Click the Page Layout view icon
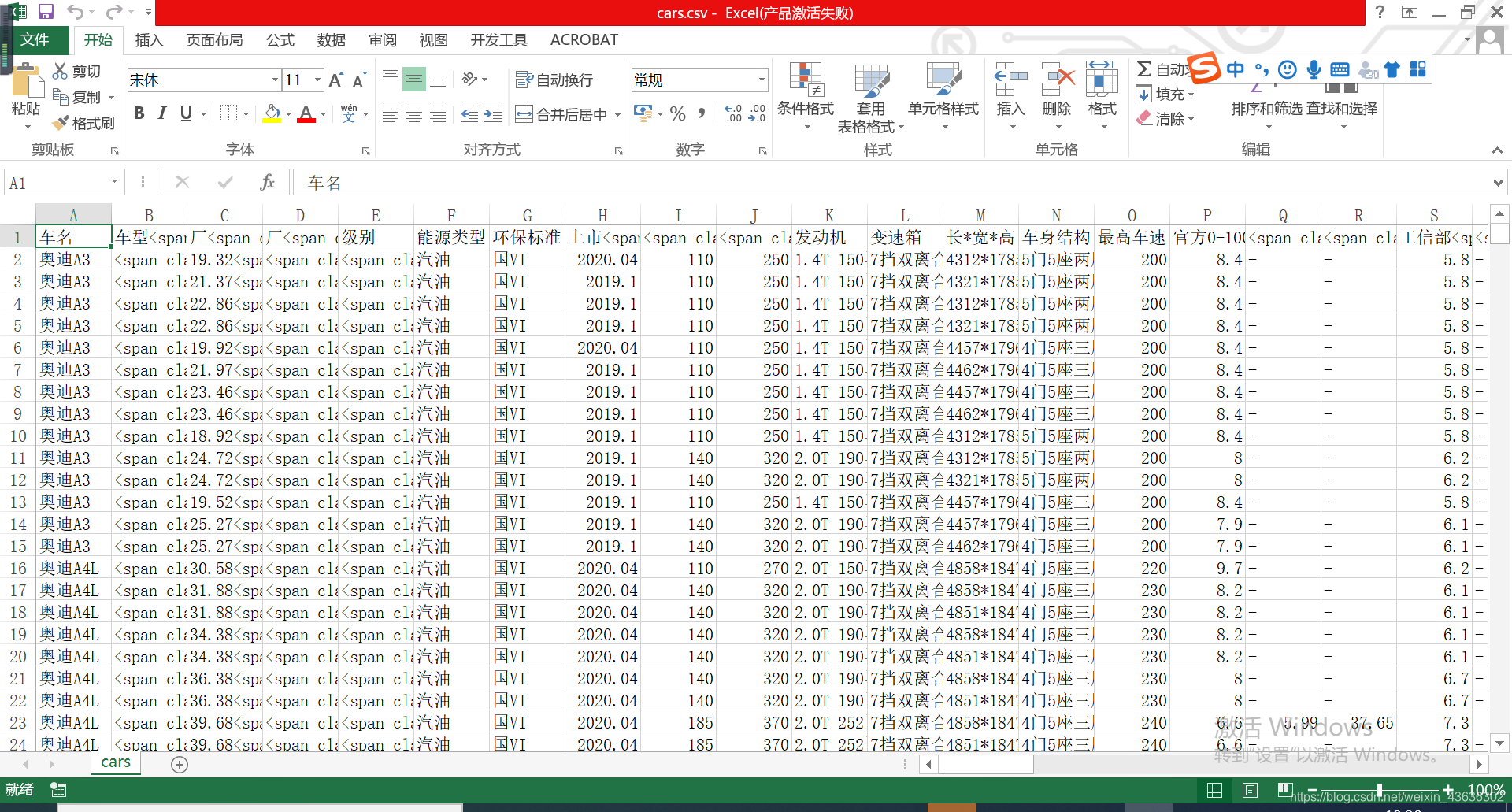This screenshot has width=1512, height=812. [1250, 790]
